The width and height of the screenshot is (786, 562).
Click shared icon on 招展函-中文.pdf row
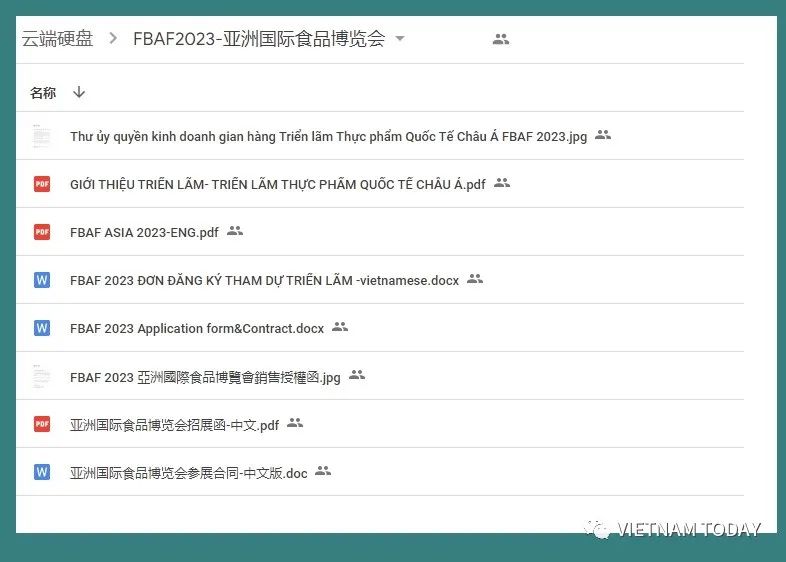295,423
